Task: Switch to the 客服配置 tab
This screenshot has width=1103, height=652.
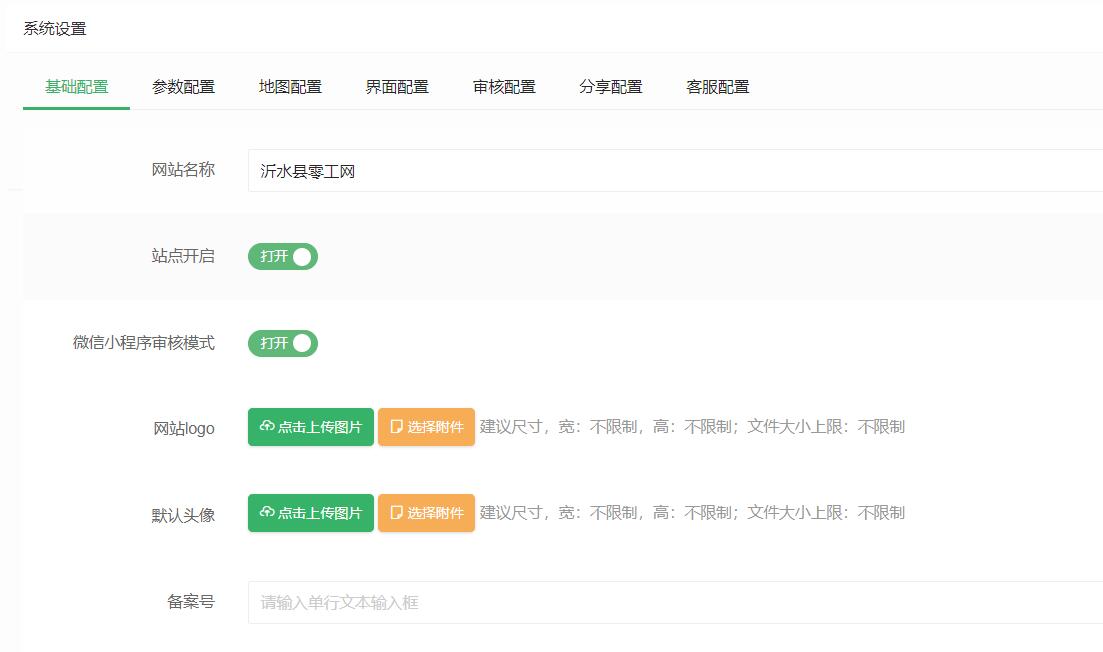Action: pyautogui.click(x=718, y=87)
